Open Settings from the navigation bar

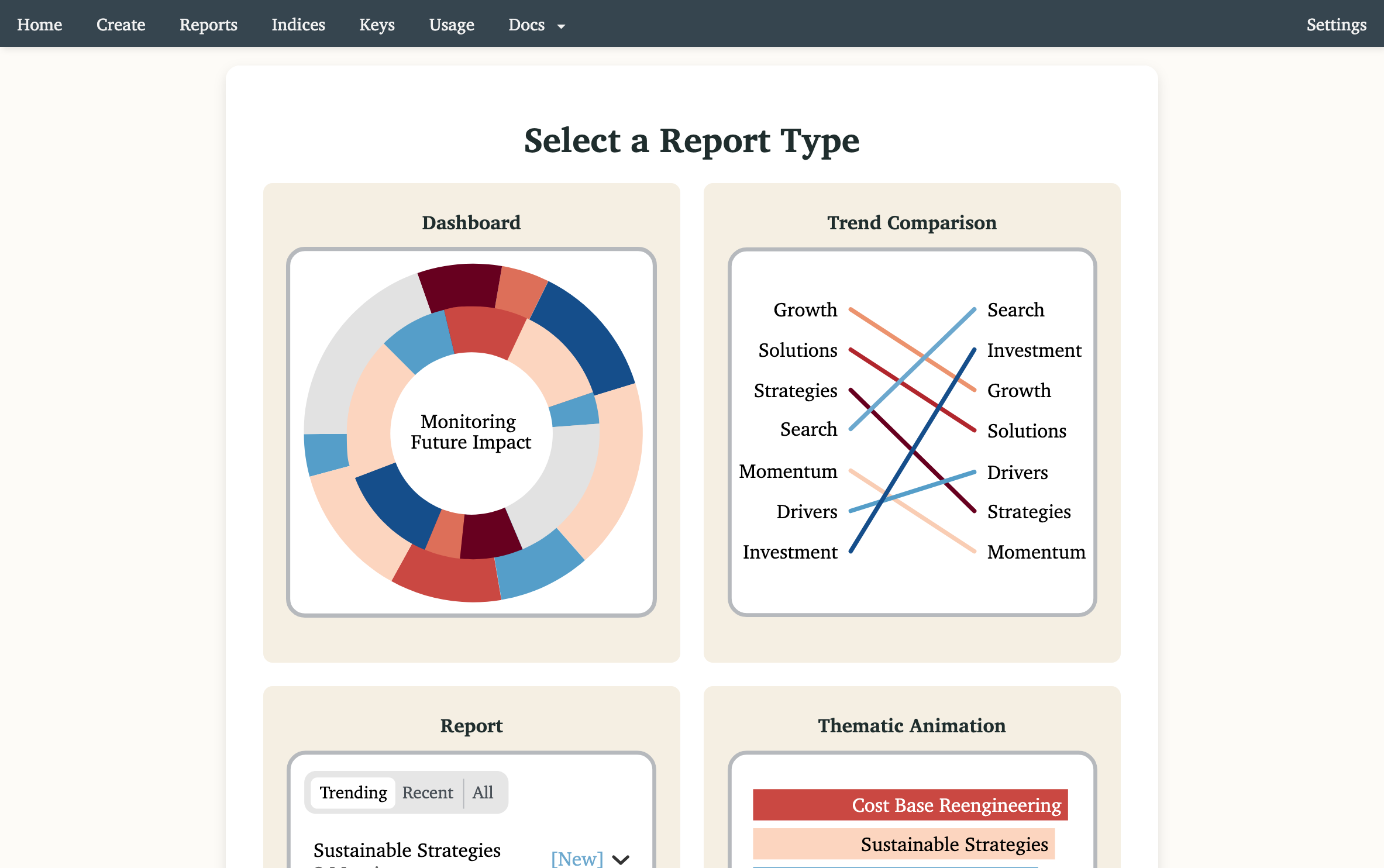(x=1336, y=25)
